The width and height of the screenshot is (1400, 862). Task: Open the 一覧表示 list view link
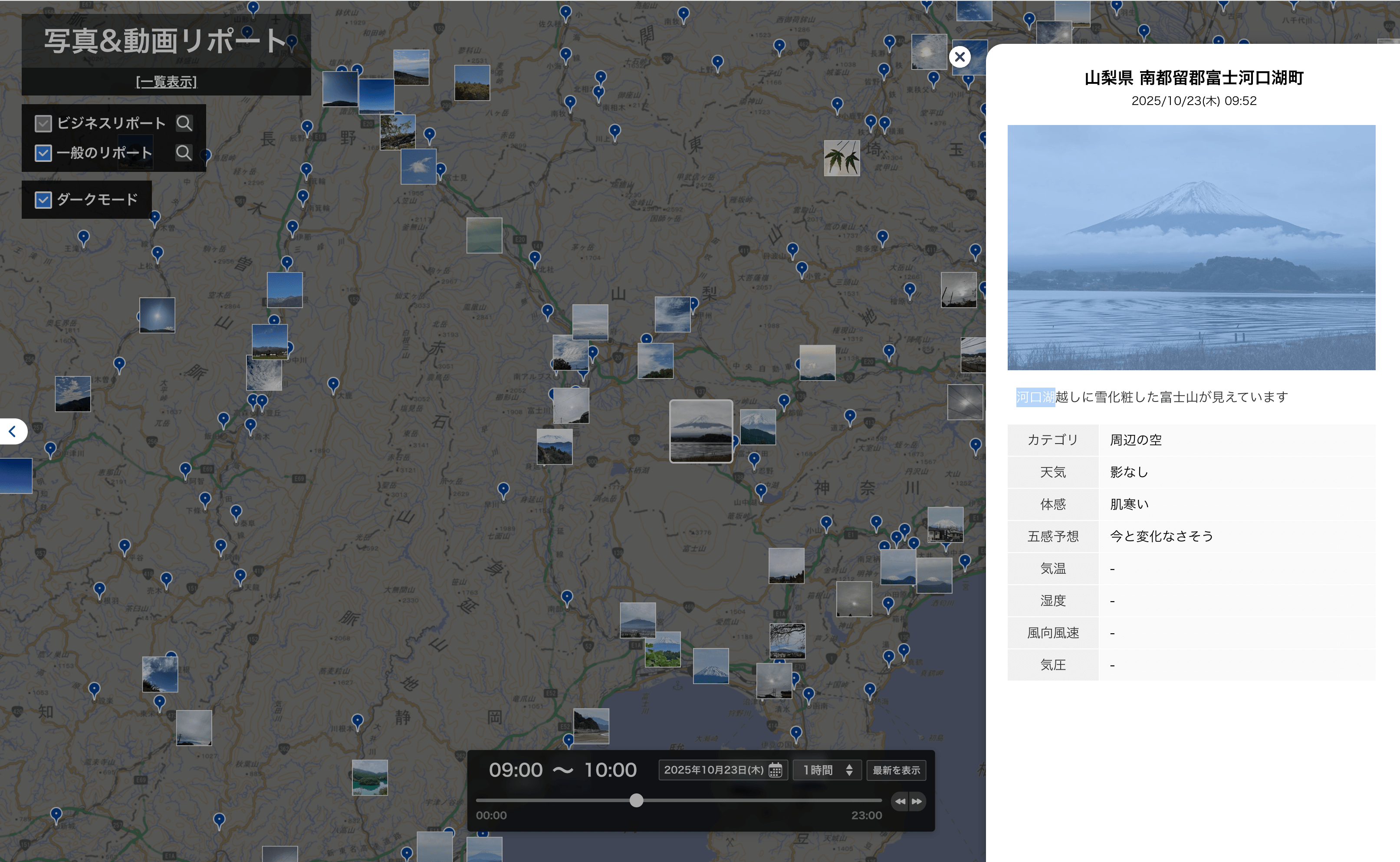coord(166,82)
